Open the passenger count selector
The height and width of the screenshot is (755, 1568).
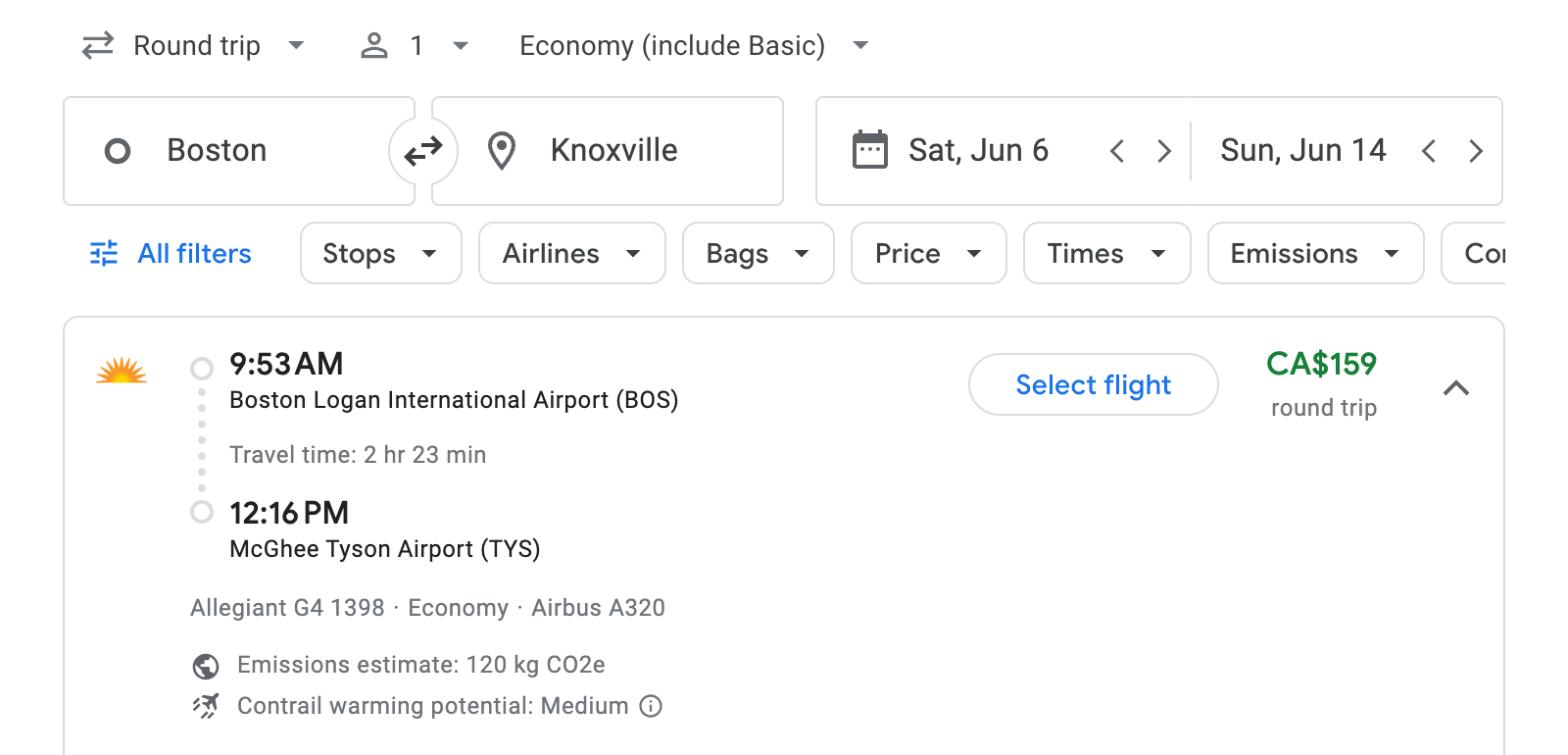[414, 45]
